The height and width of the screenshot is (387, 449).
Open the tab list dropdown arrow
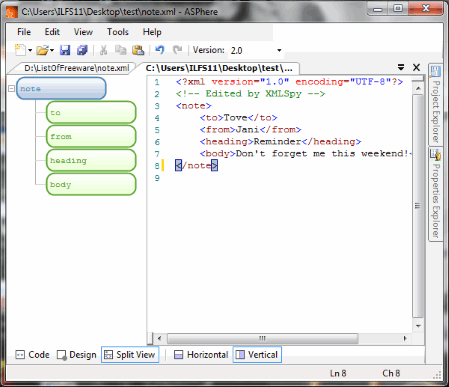pos(401,67)
